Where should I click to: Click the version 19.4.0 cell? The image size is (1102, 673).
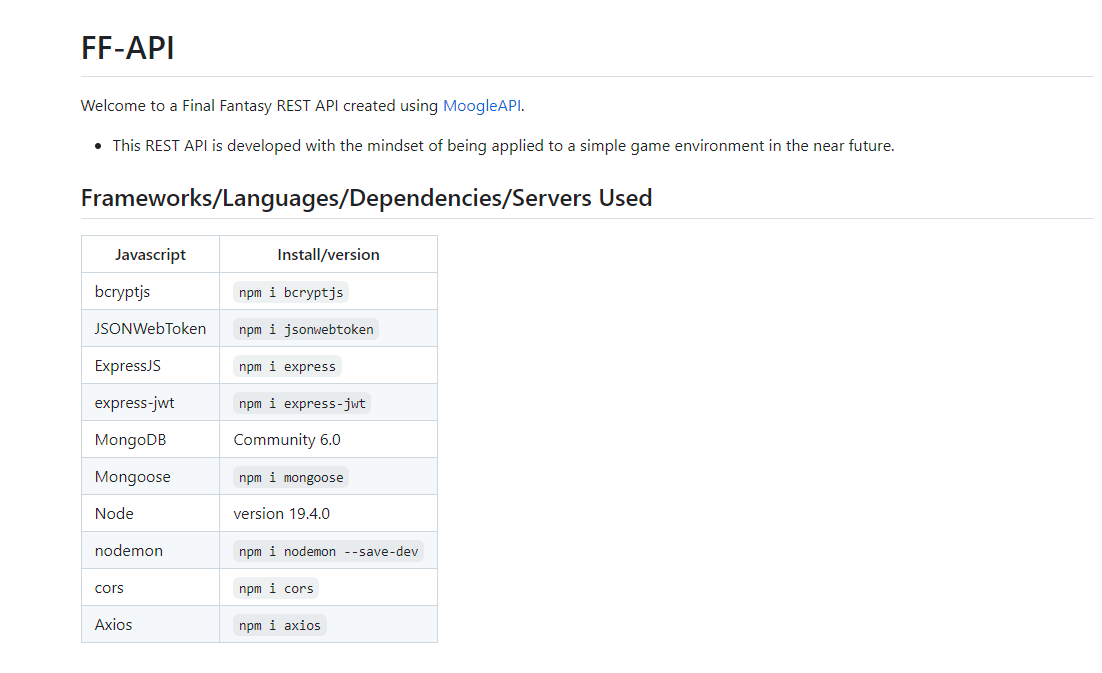coord(281,513)
